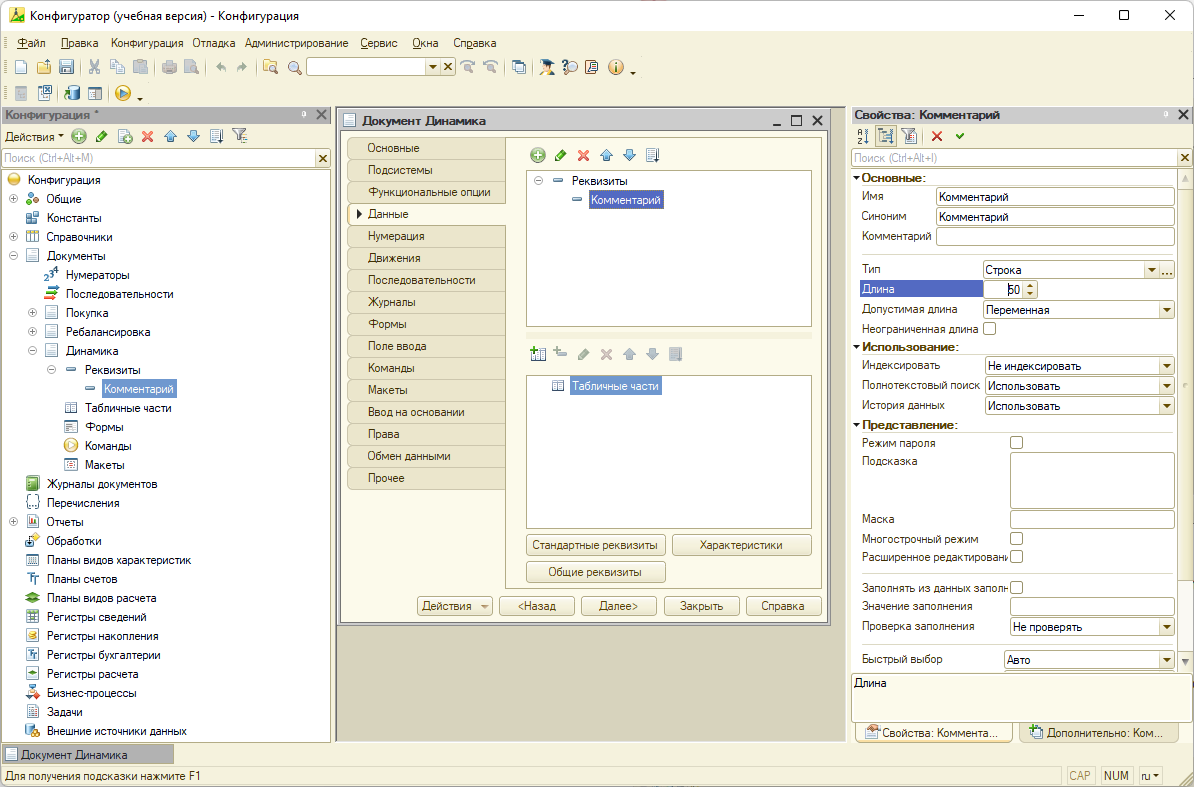Enable the Неограниченная длина checkbox

989,329
